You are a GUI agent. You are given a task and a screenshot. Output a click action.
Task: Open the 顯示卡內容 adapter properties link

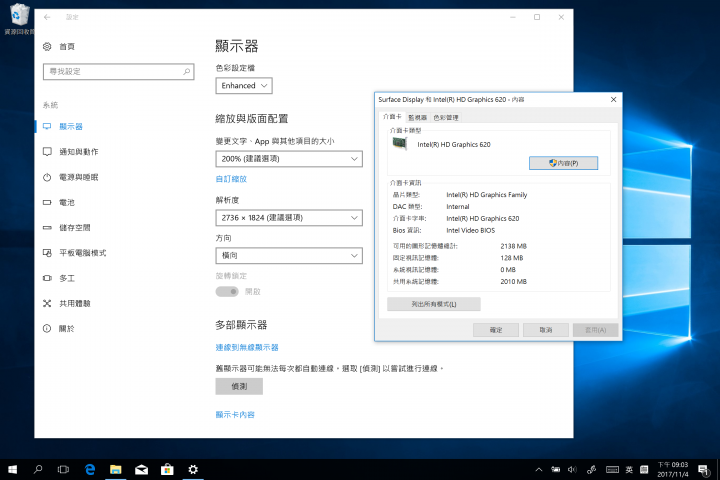[x=235, y=415]
